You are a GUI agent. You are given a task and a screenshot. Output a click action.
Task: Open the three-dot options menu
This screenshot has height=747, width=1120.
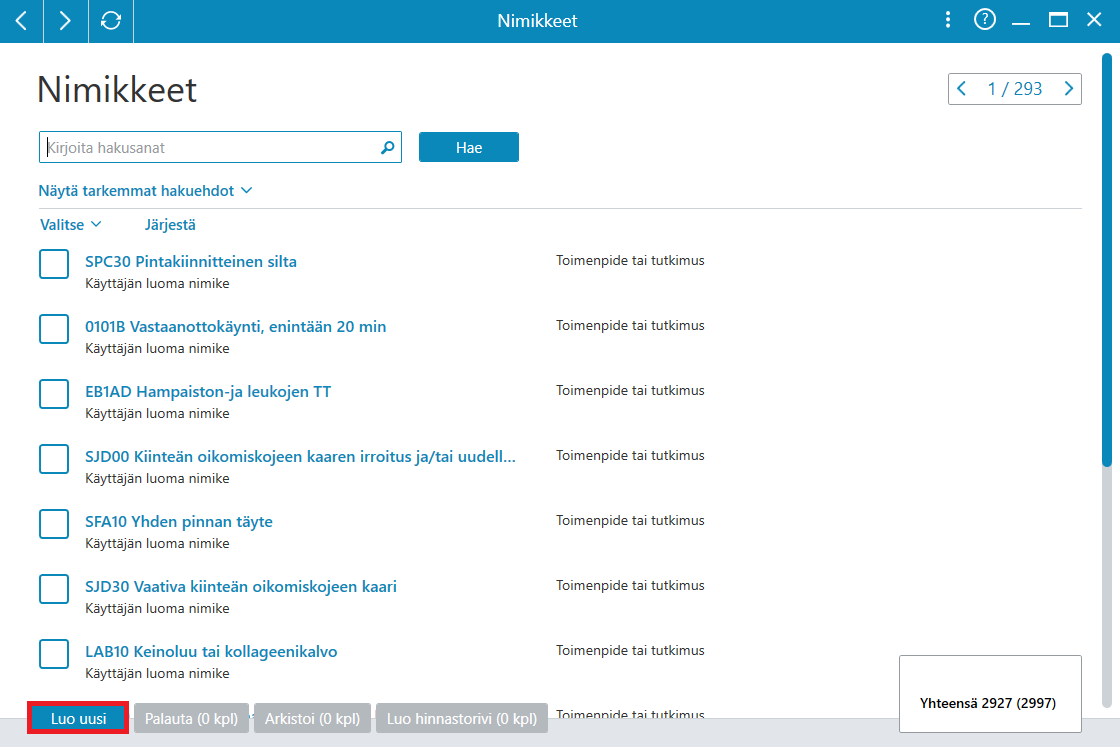coord(948,20)
